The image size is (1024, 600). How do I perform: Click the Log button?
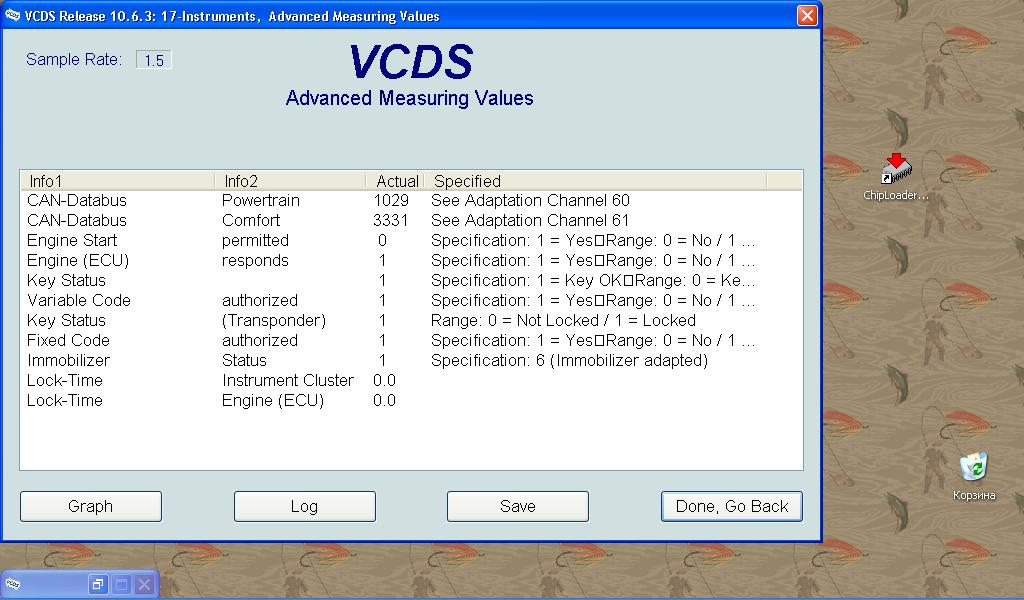point(304,507)
